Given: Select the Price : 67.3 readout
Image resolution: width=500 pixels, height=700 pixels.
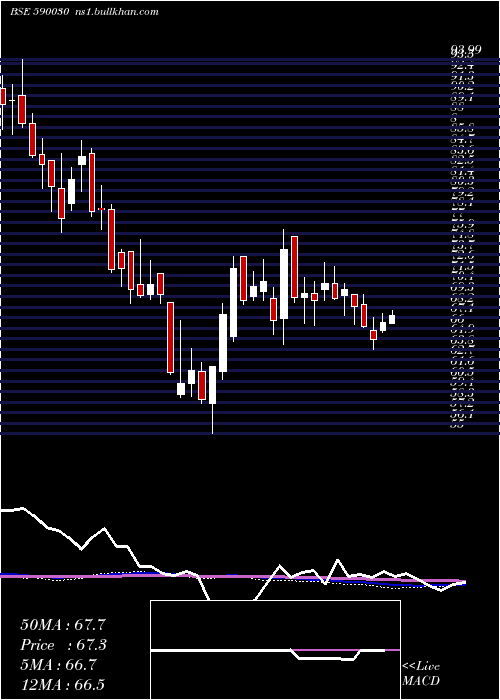Looking at the screenshot, I should tap(64, 645).
